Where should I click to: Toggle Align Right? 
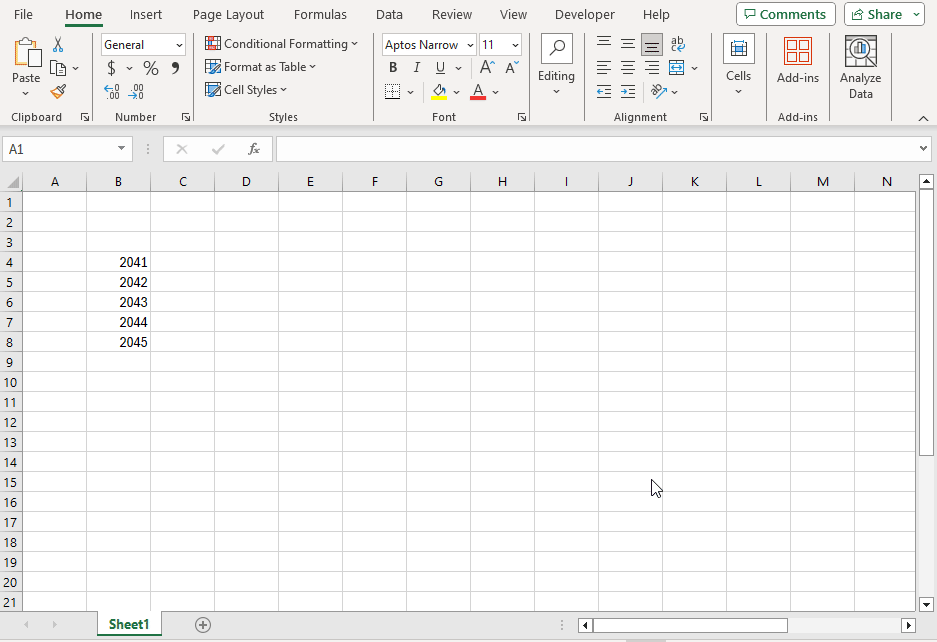coord(652,68)
